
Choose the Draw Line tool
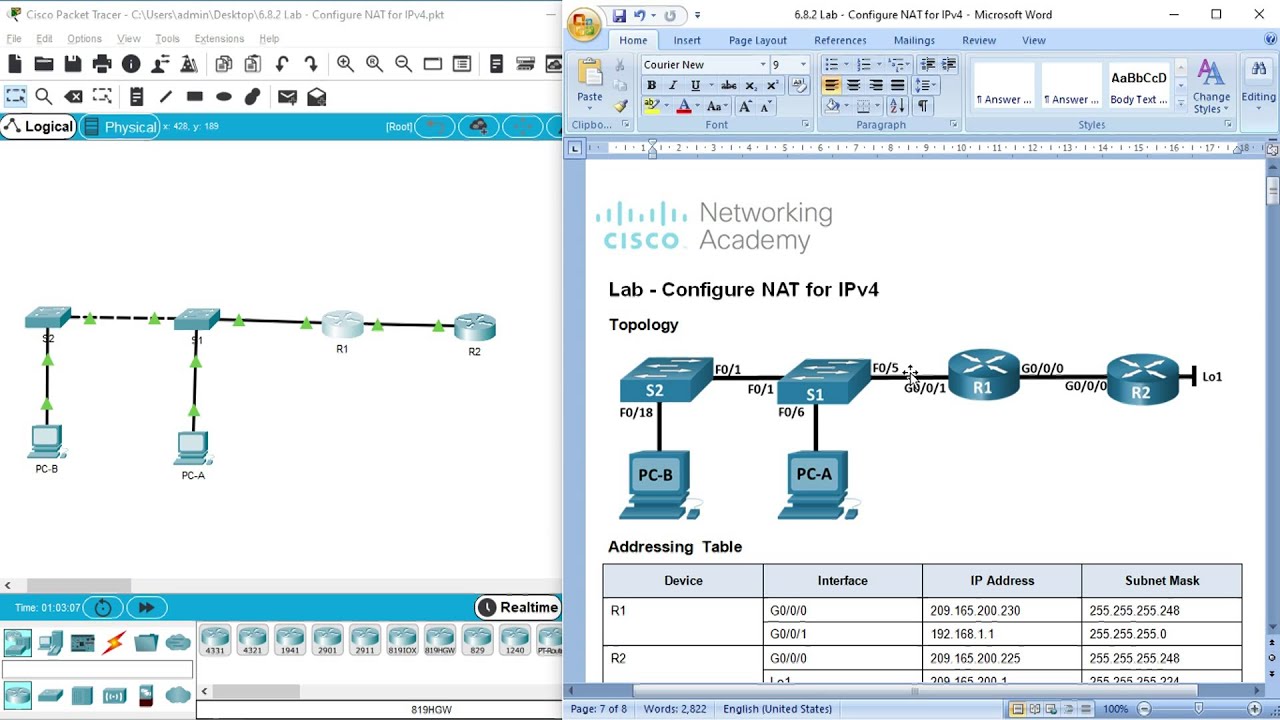pos(165,97)
